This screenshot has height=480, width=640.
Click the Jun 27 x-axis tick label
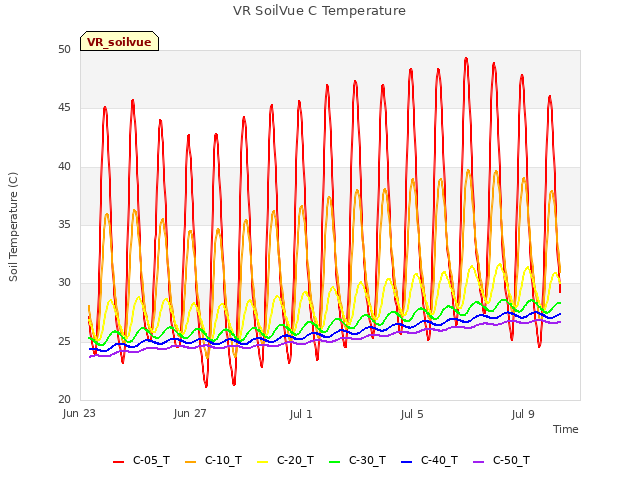coord(190,413)
